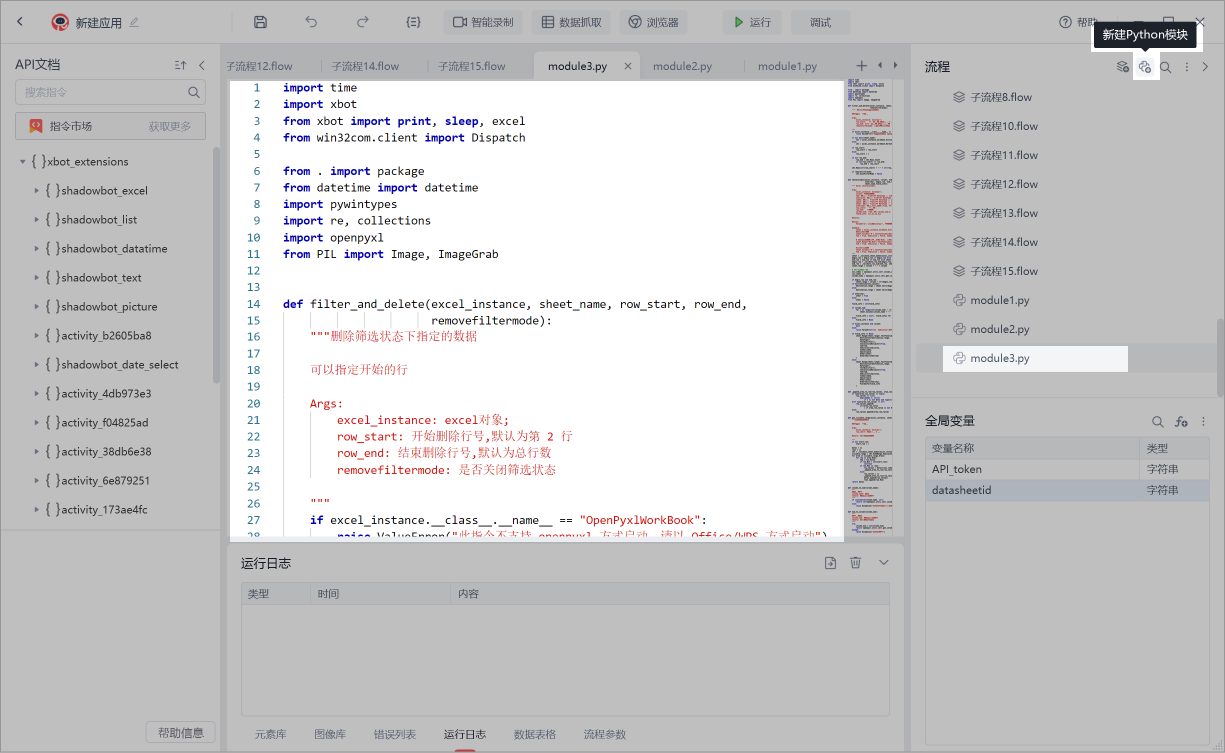The height and width of the screenshot is (753, 1225).
Task: Open module1.py in the flow list
Action: pos(999,300)
